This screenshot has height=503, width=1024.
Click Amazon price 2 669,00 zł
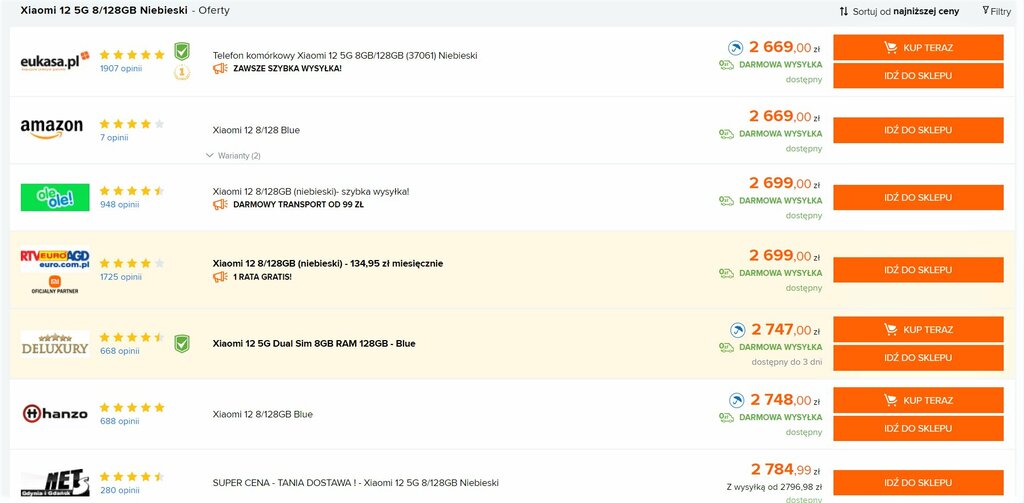tap(784, 116)
